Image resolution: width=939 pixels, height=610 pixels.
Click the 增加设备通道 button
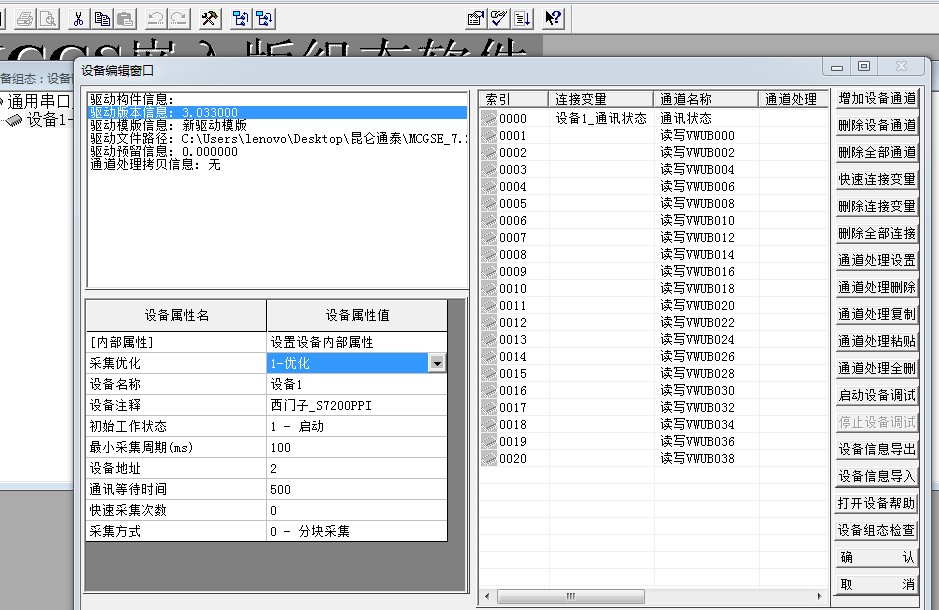coord(877,99)
